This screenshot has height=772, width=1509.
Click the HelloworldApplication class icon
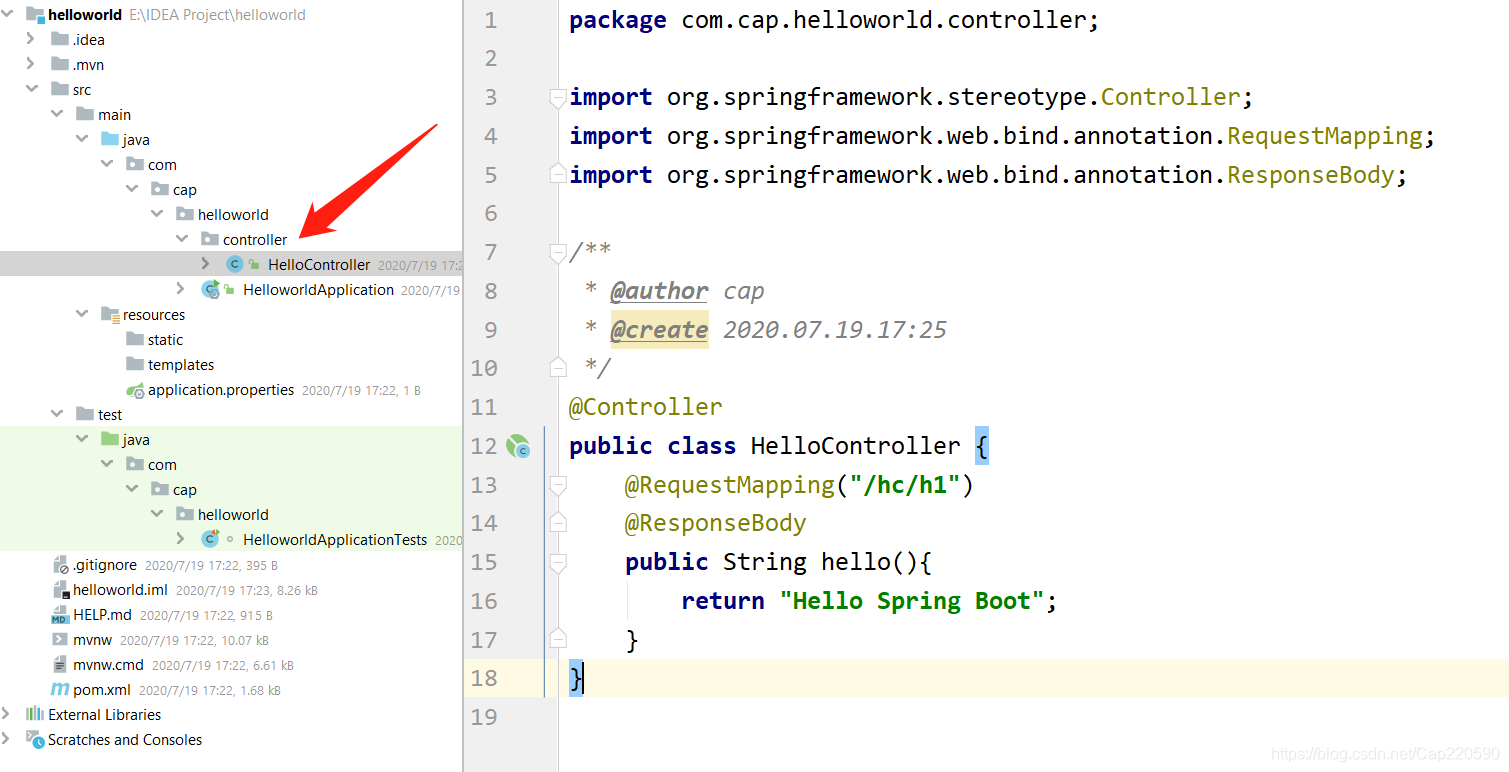click(210, 290)
